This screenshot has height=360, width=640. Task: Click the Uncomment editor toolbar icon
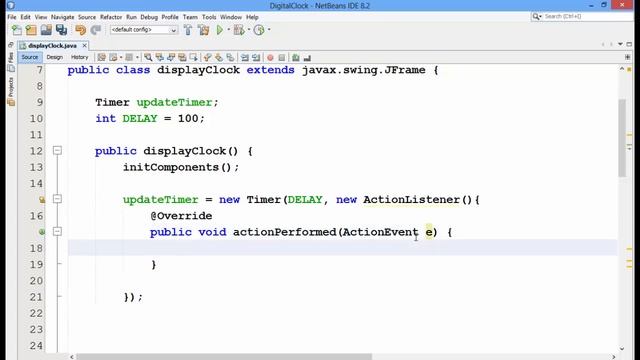(307, 58)
